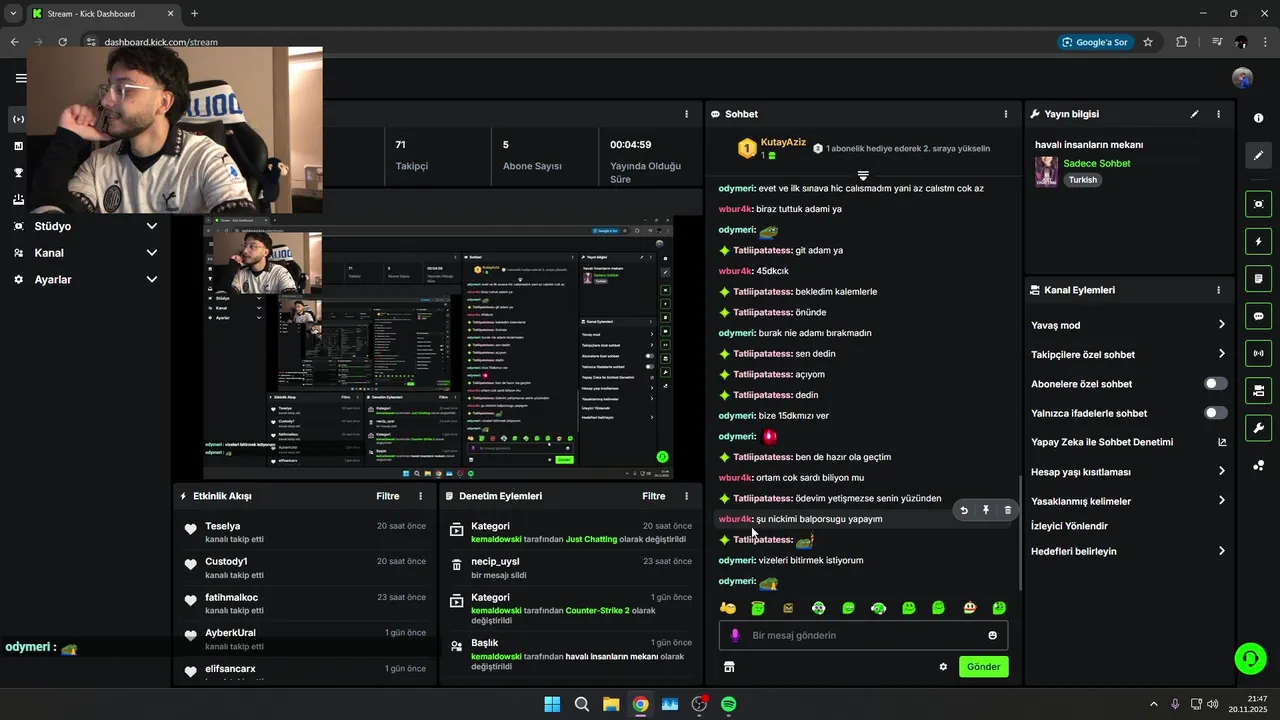Select necip_uysl moderation log entry
1280x720 pixels.
pyautogui.click(x=570, y=568)
